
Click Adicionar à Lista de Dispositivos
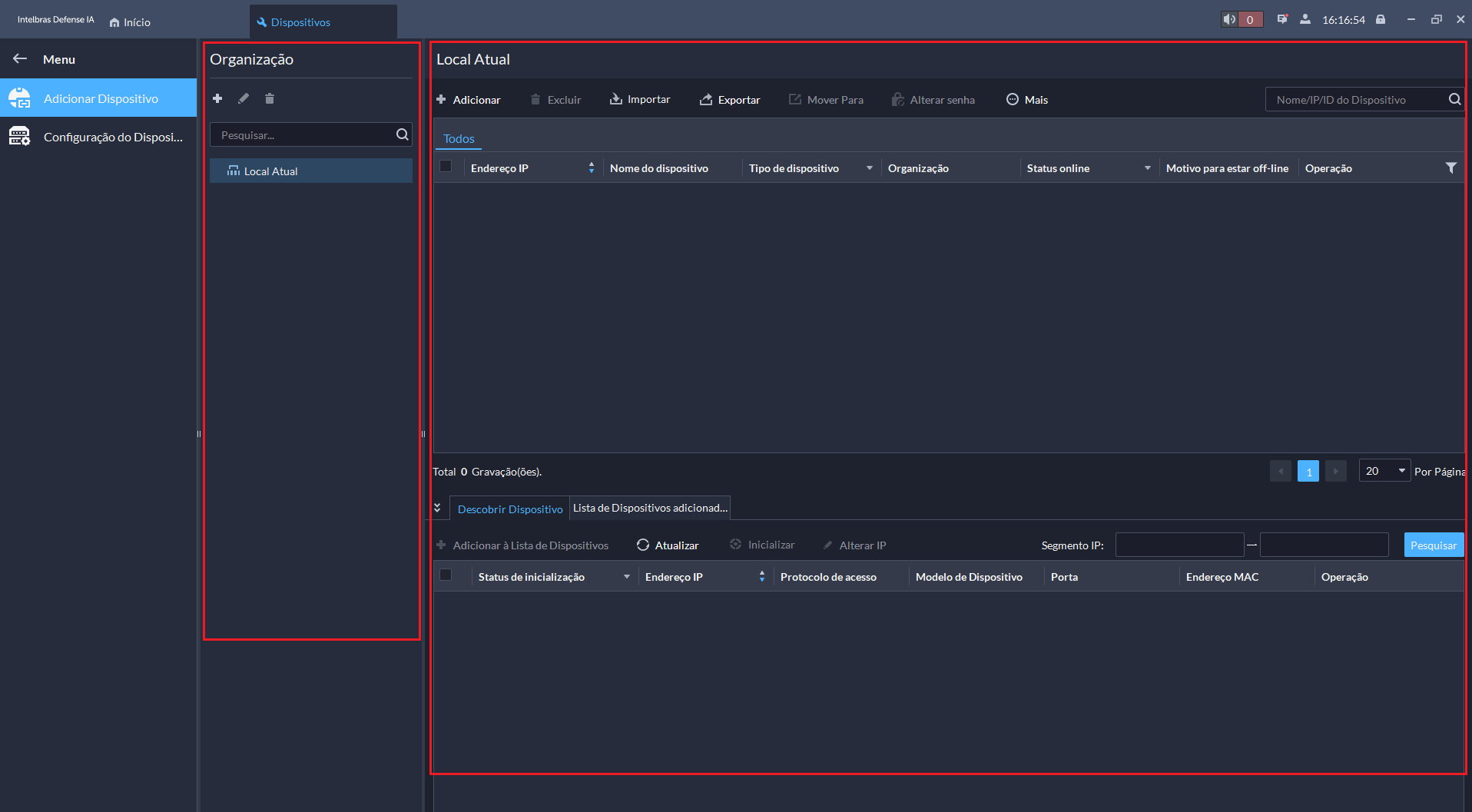[x=522, y=545]
